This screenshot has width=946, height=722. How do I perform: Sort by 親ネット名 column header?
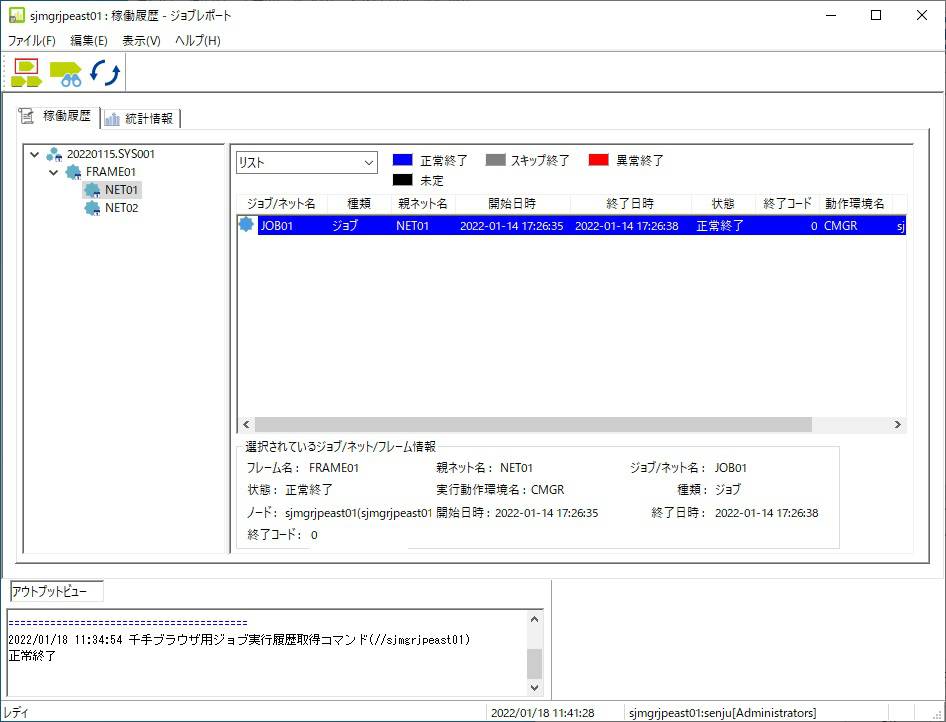(423, 204)
